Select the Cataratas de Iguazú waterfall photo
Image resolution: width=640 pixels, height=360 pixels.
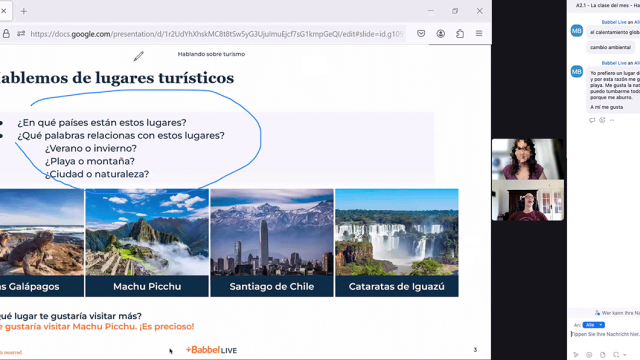pos(397,232)
